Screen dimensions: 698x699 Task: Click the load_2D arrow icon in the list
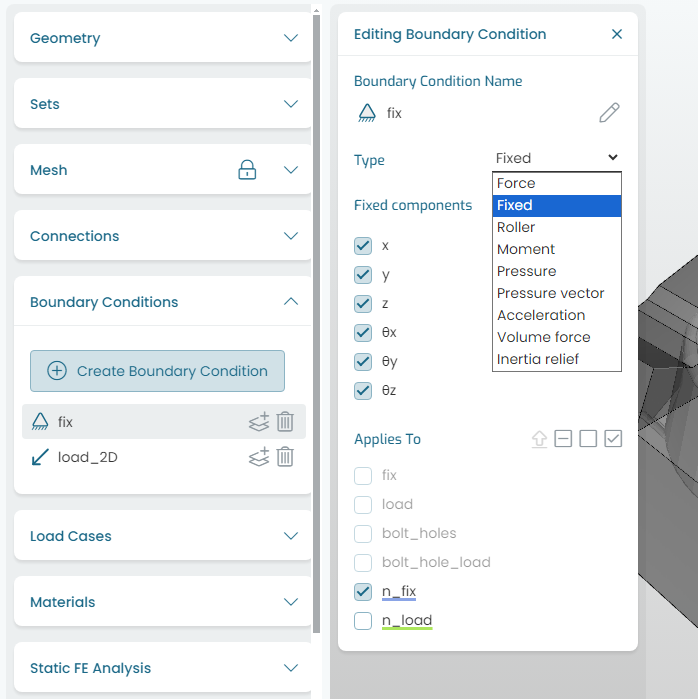(x=40, y=457)
